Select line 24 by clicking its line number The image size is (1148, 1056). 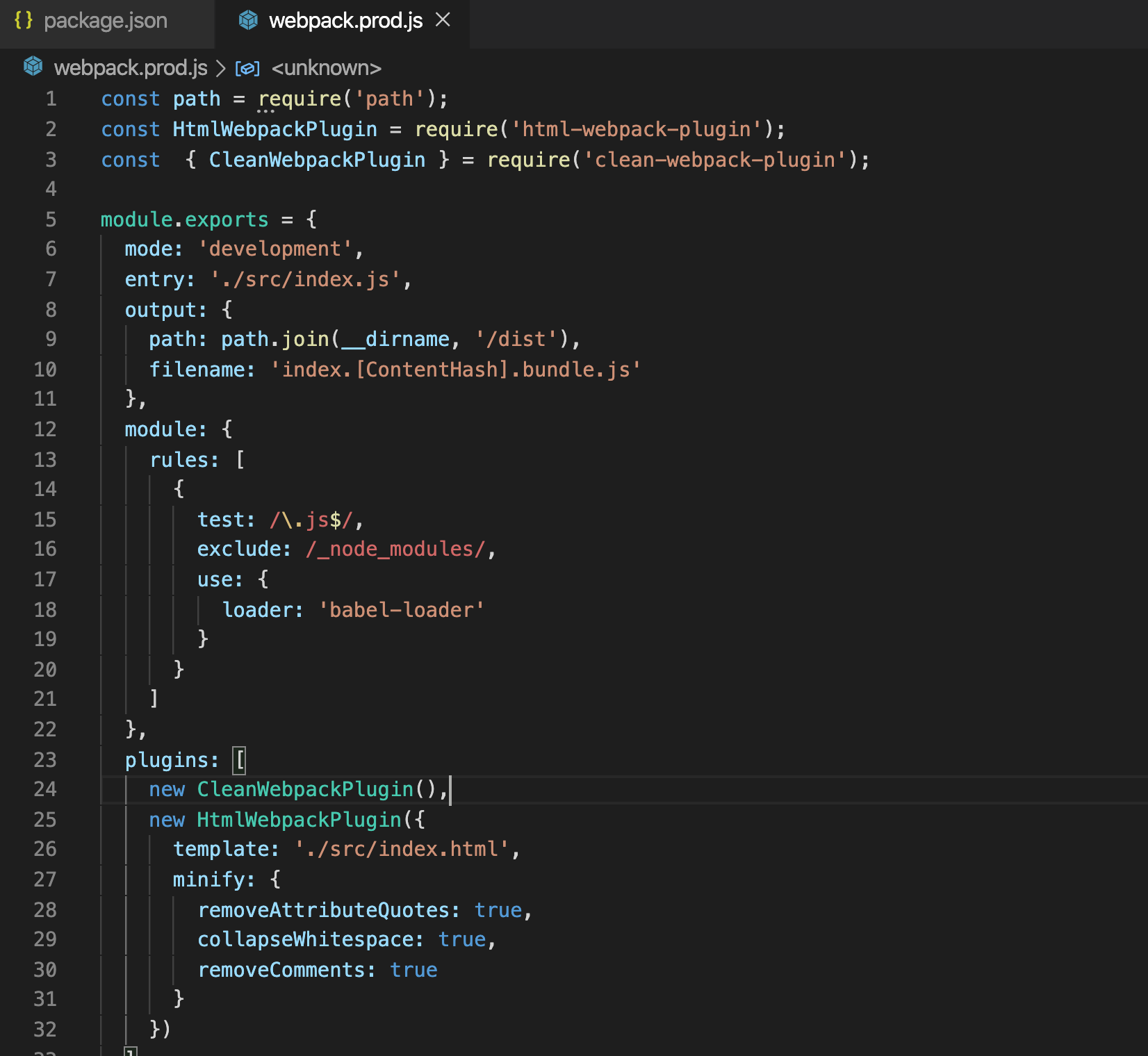pyautogui.click(x=44, y=789)
